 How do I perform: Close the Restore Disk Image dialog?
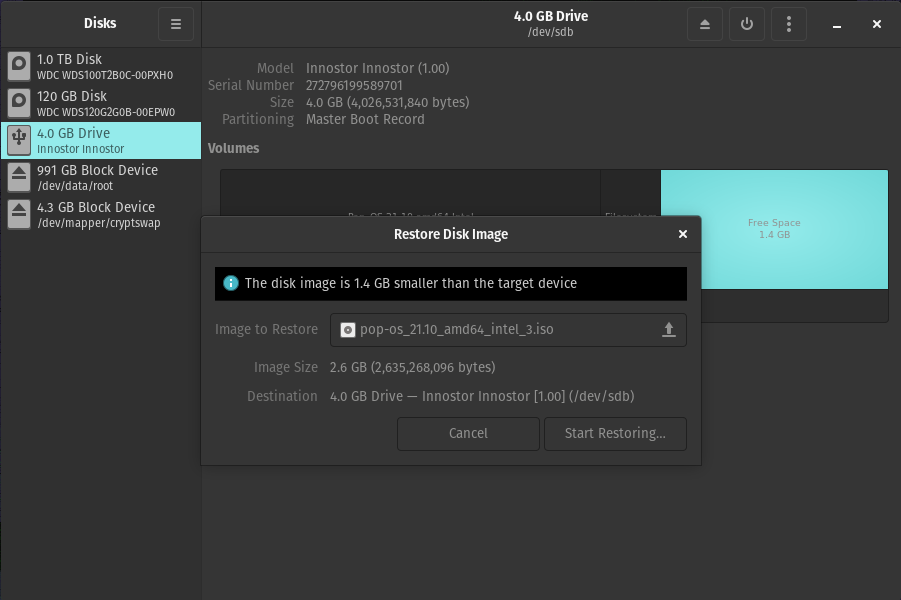pos(683,234)
